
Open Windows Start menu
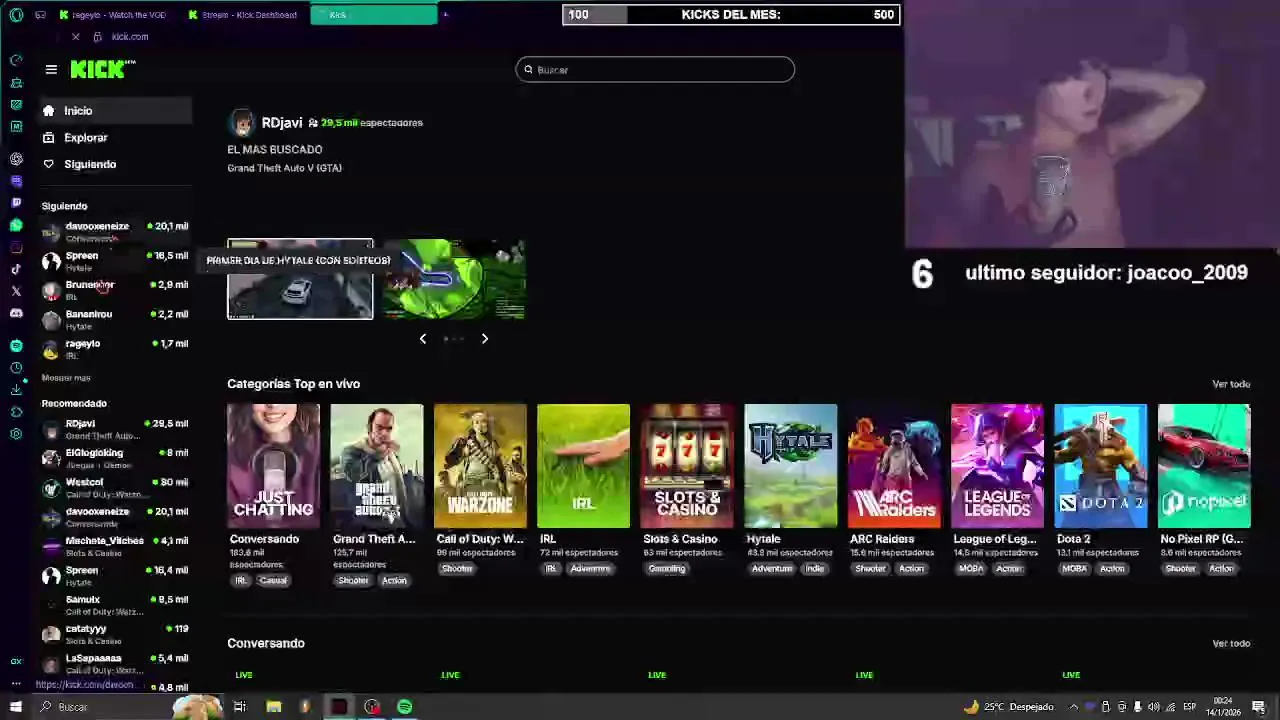(x=16, y=707)
